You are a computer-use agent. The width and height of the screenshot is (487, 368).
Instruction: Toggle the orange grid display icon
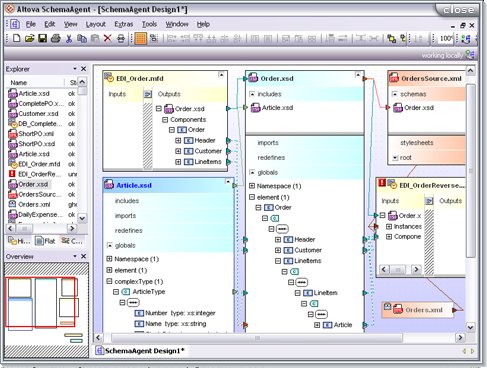[140, 39]
